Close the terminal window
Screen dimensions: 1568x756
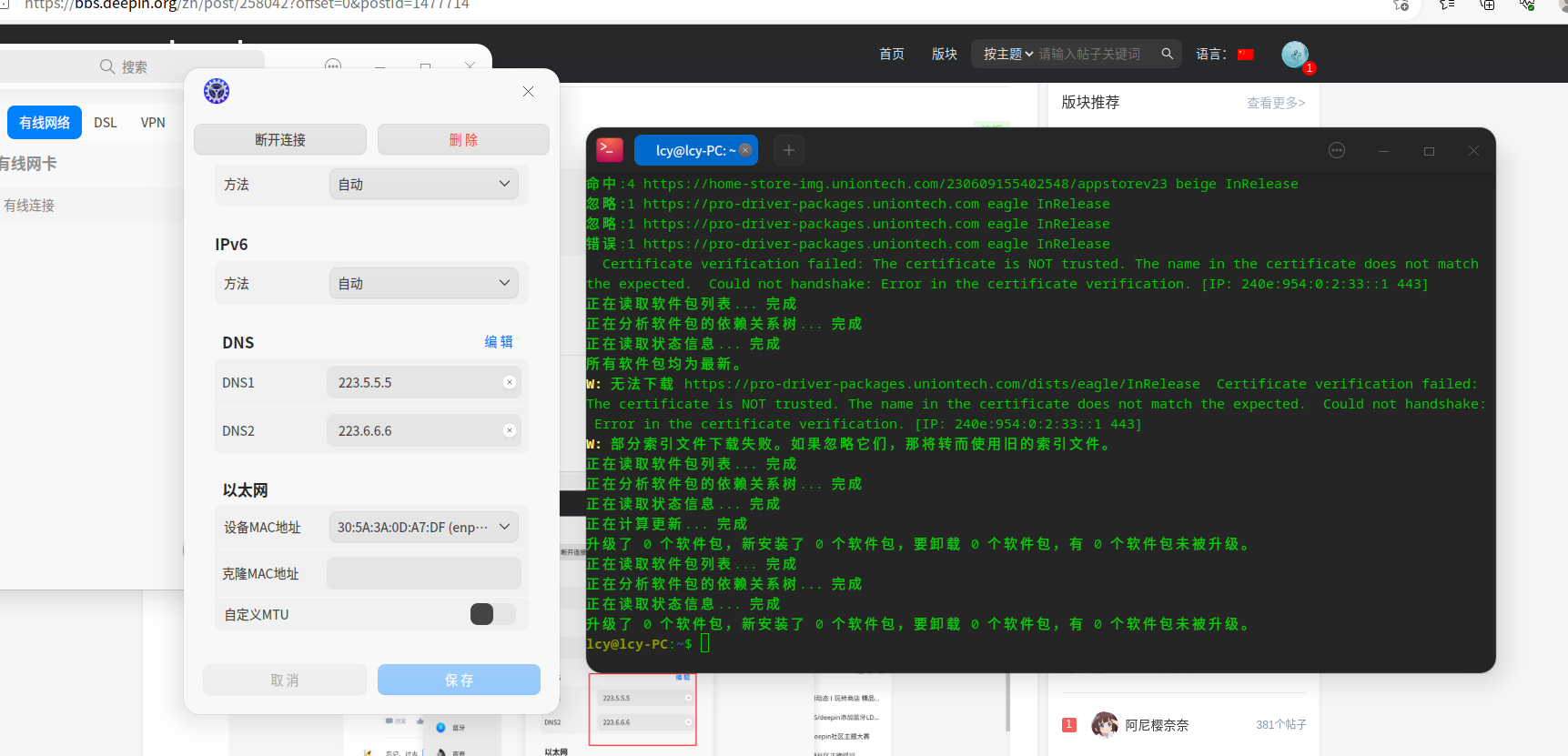click(1473, 151)
